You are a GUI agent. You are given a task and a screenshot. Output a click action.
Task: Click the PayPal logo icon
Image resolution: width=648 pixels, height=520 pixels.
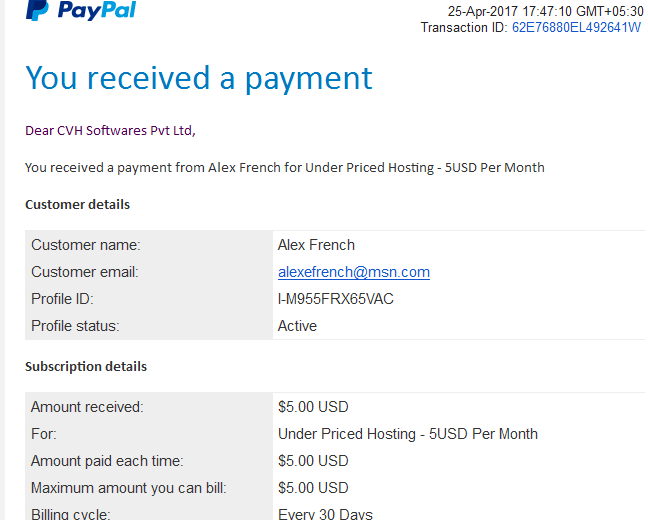point(37,10)
